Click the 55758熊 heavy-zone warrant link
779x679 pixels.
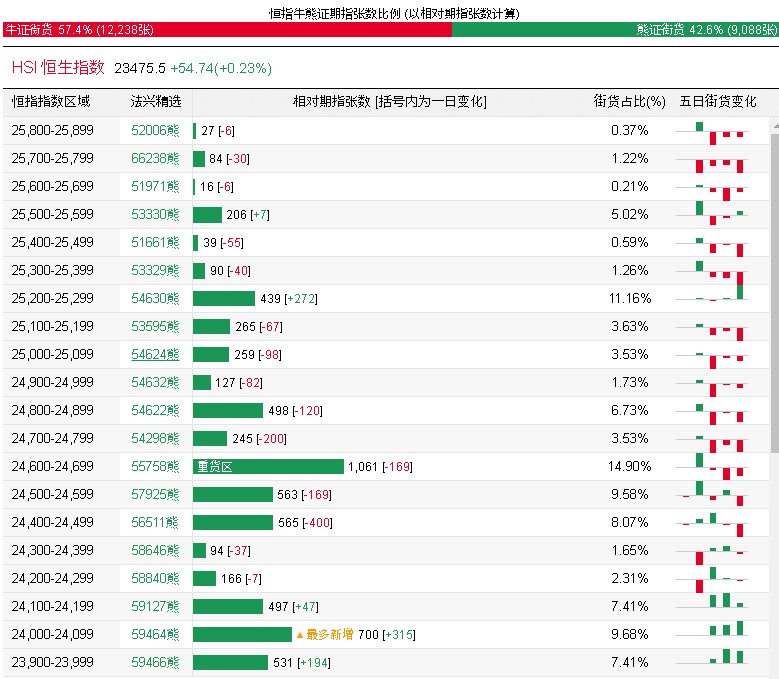pyautogui.click(x=155, y=466)
